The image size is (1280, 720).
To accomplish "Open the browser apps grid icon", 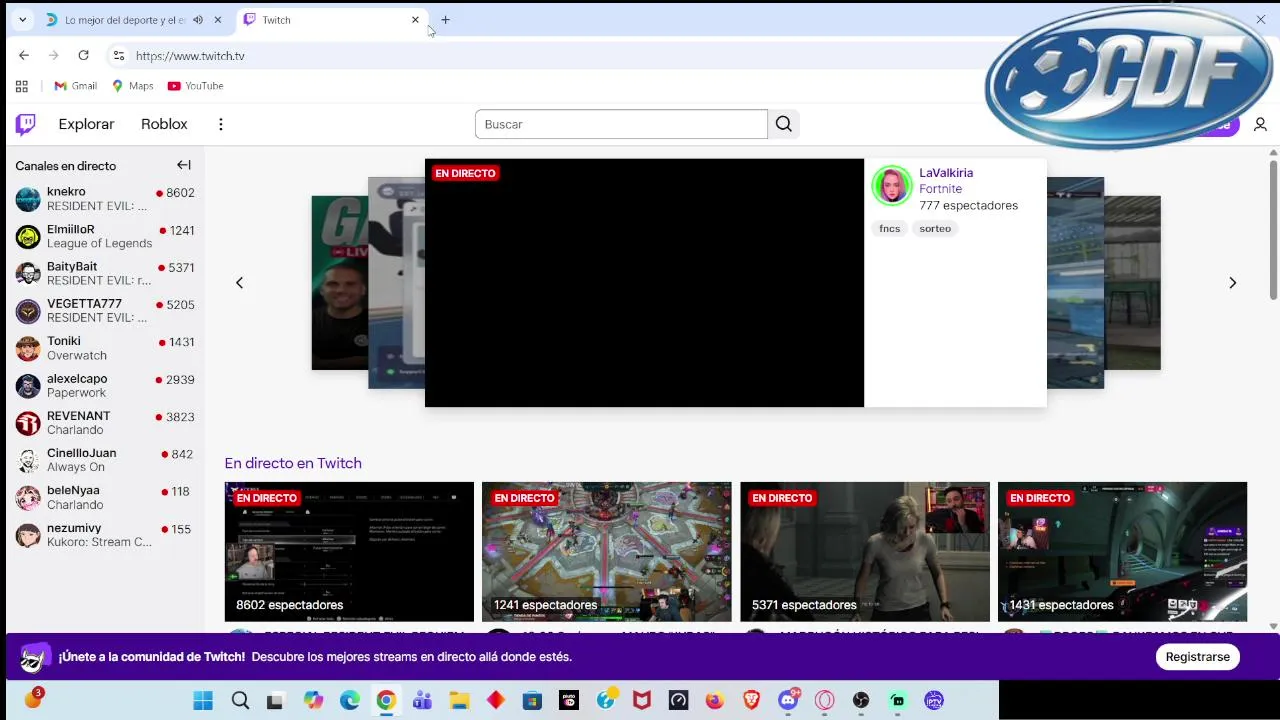I will click(x=22, y=86).
